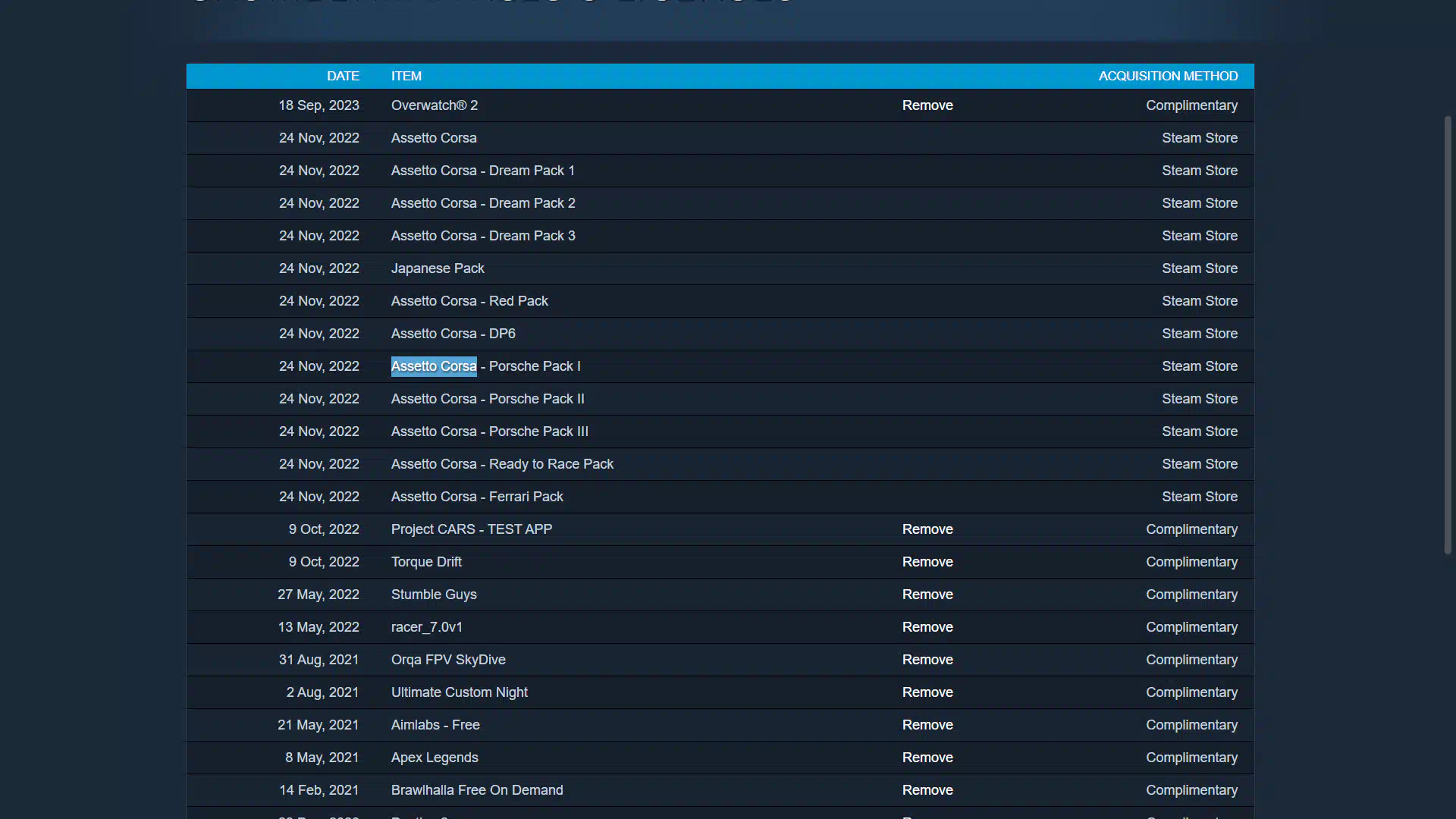Click the Stumble Guys item name
Image resolution: width=1456 pixels, height=819 pixels.
434,595
